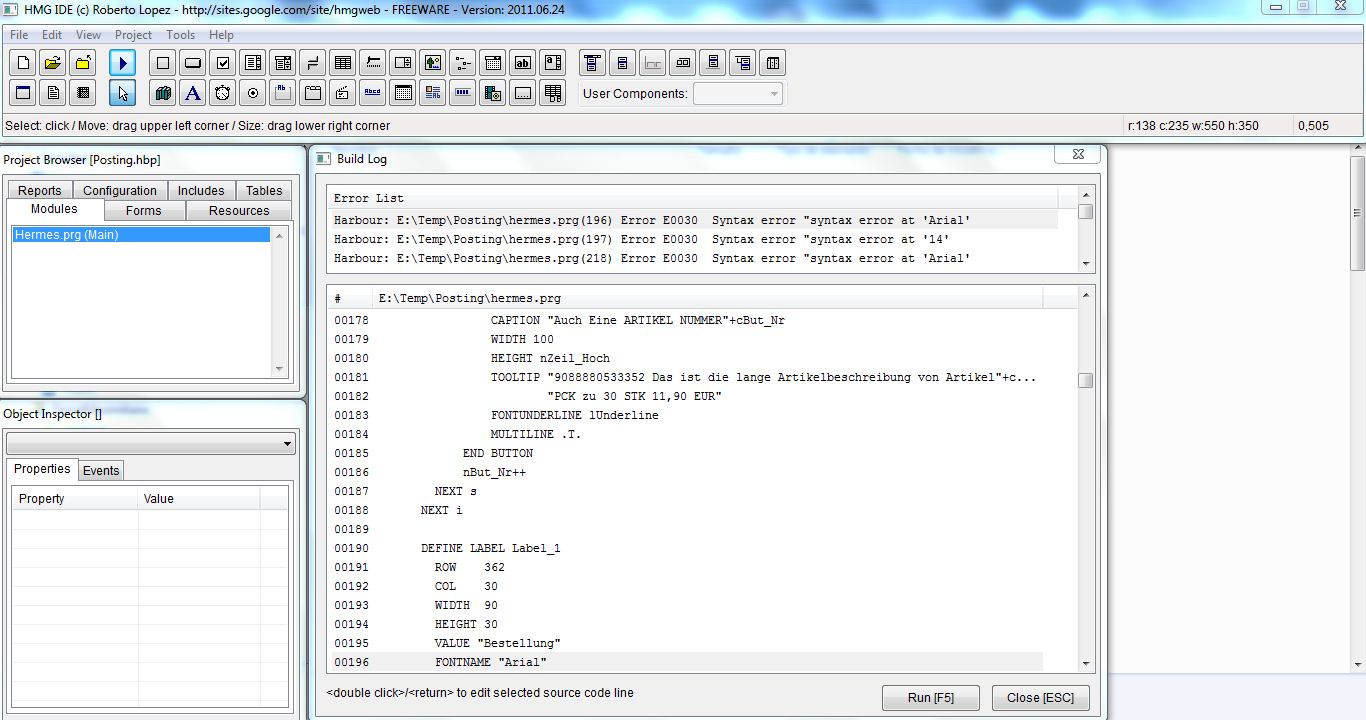1366x720 pixels.
Task: Click module list scroll-down arrow
Action: point(279,369)
